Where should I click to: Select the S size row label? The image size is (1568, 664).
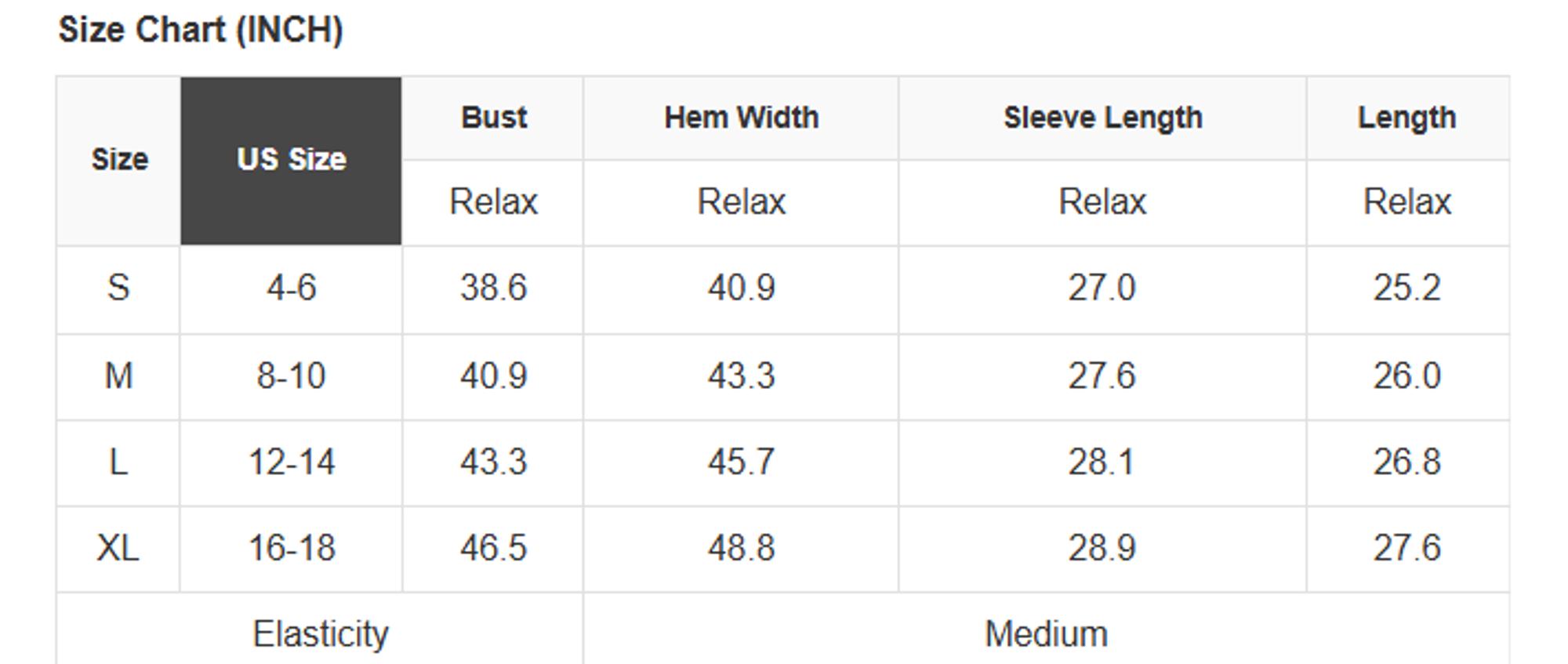(x=118, y=288)
